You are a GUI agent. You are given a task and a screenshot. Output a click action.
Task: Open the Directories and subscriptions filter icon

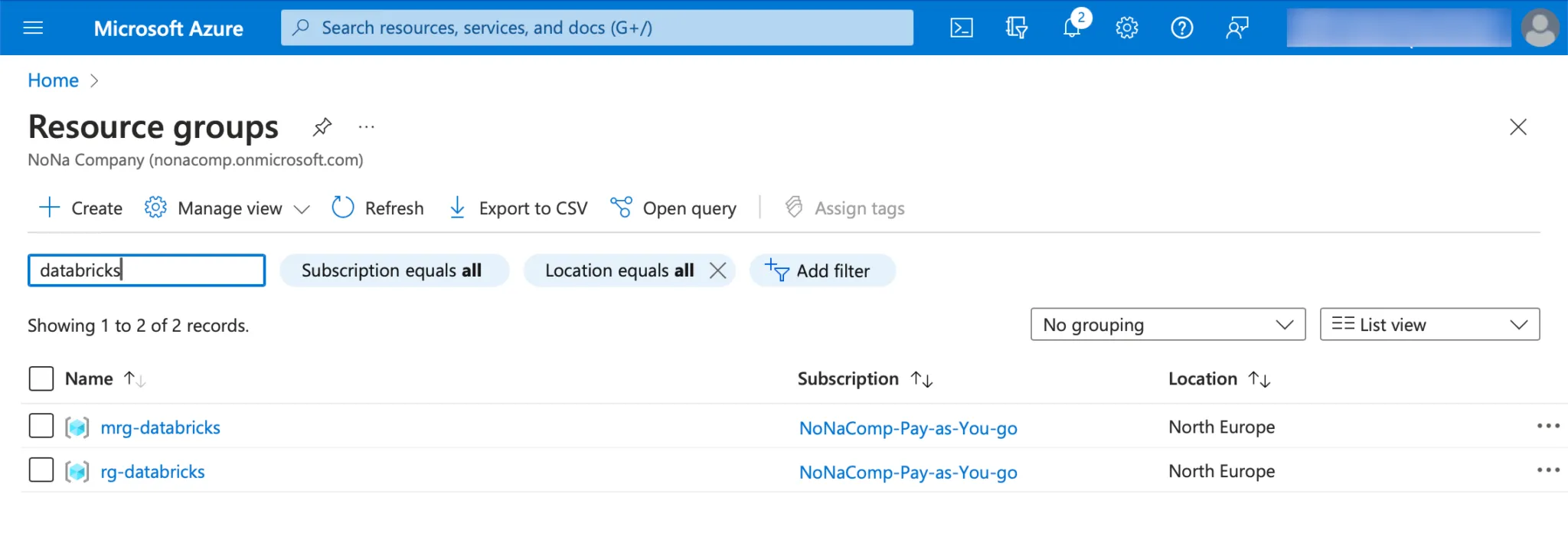point(1016,28)
